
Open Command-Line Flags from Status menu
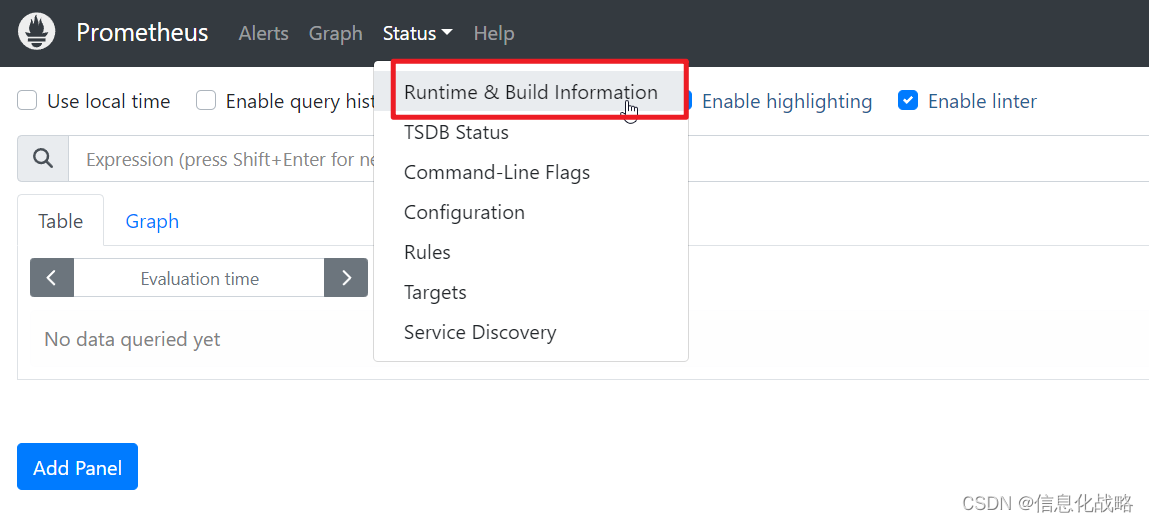pos(531,172)
